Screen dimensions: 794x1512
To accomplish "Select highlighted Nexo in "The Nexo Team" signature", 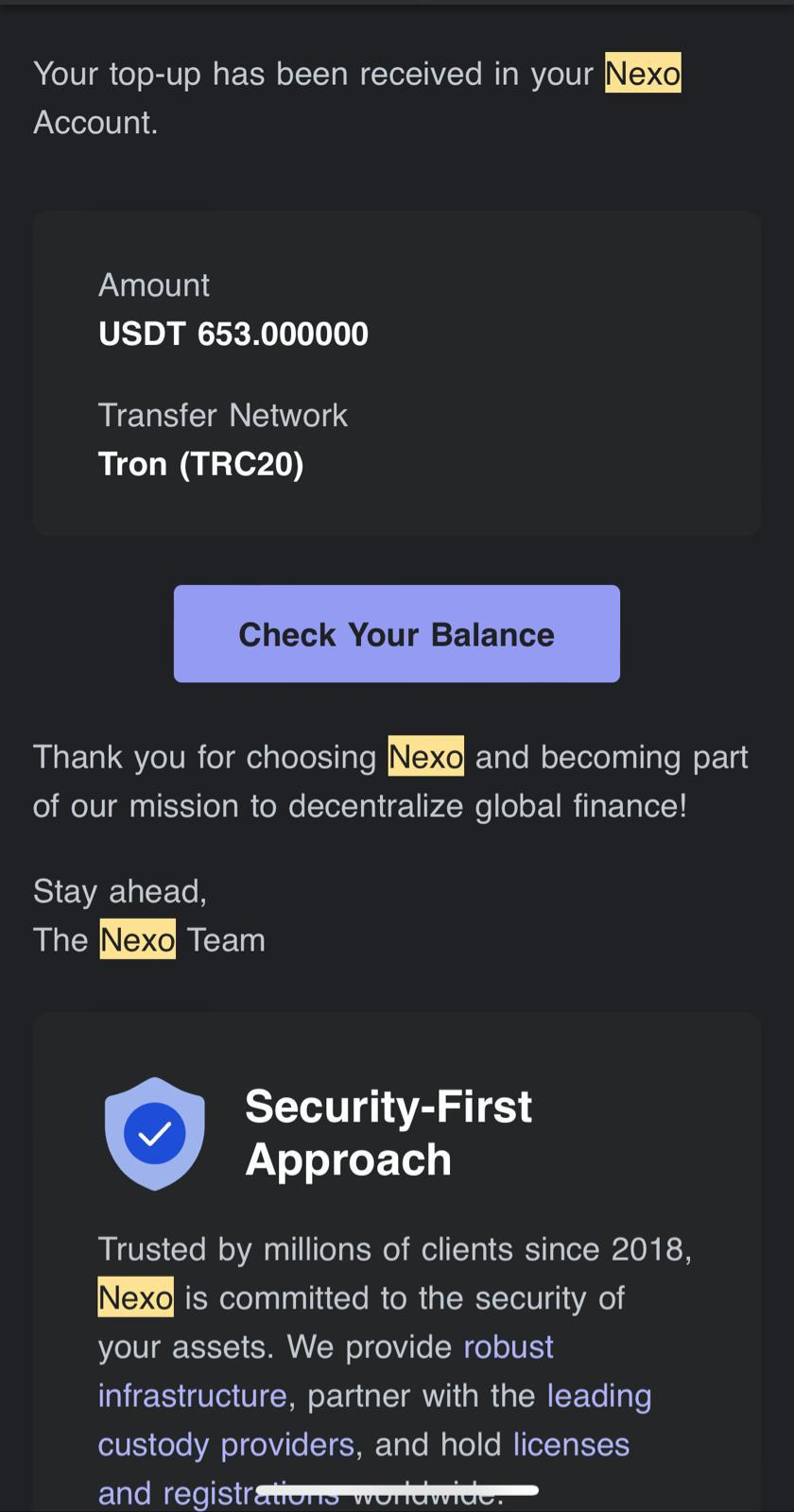I will [x=137, y=940].
